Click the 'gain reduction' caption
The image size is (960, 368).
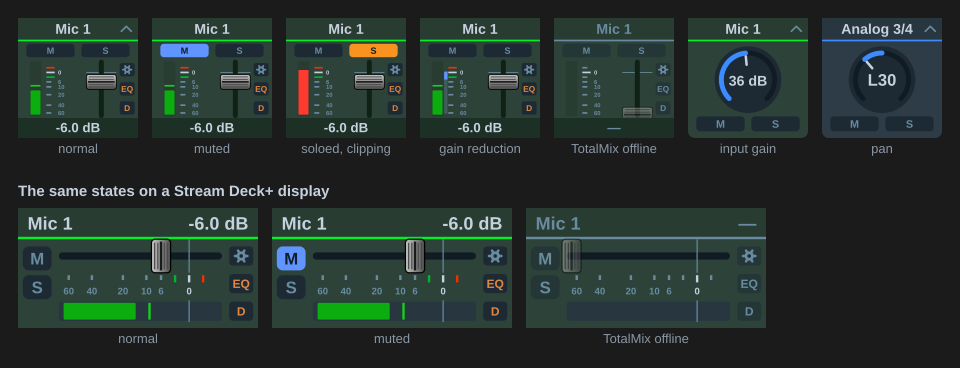tap(480, 149)
